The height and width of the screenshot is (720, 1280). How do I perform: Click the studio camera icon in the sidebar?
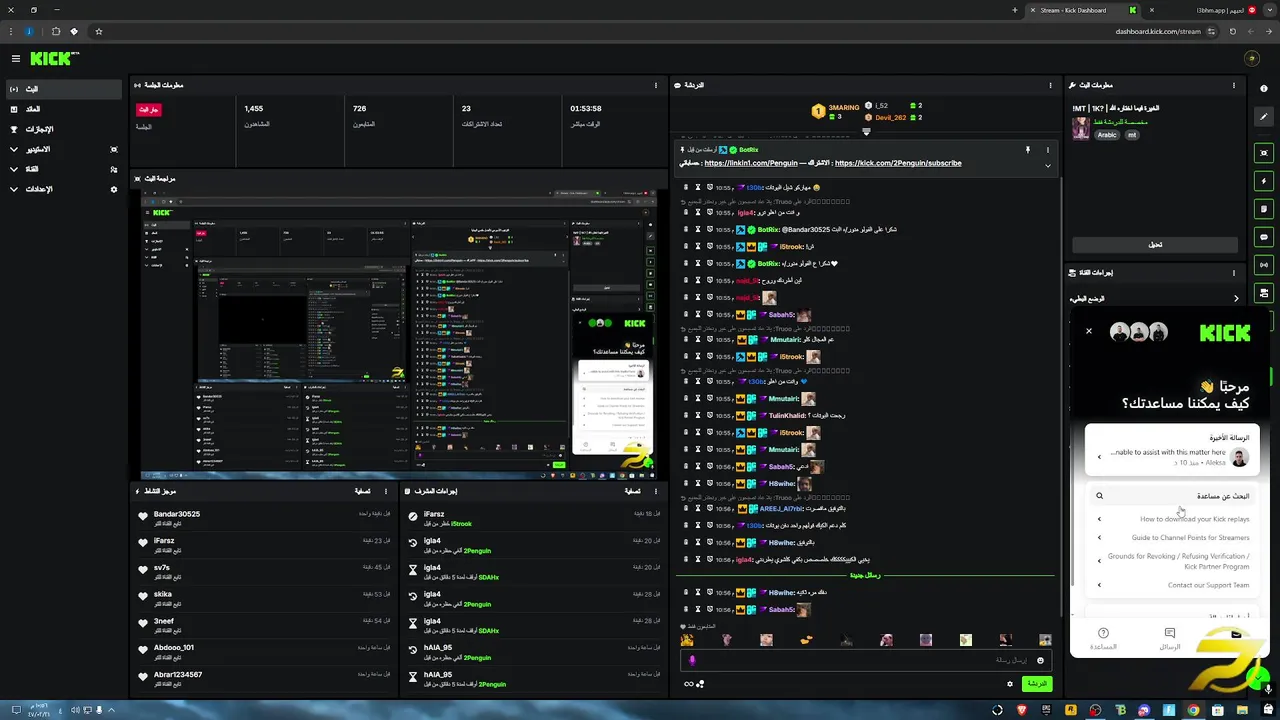(x=114, y=149)
